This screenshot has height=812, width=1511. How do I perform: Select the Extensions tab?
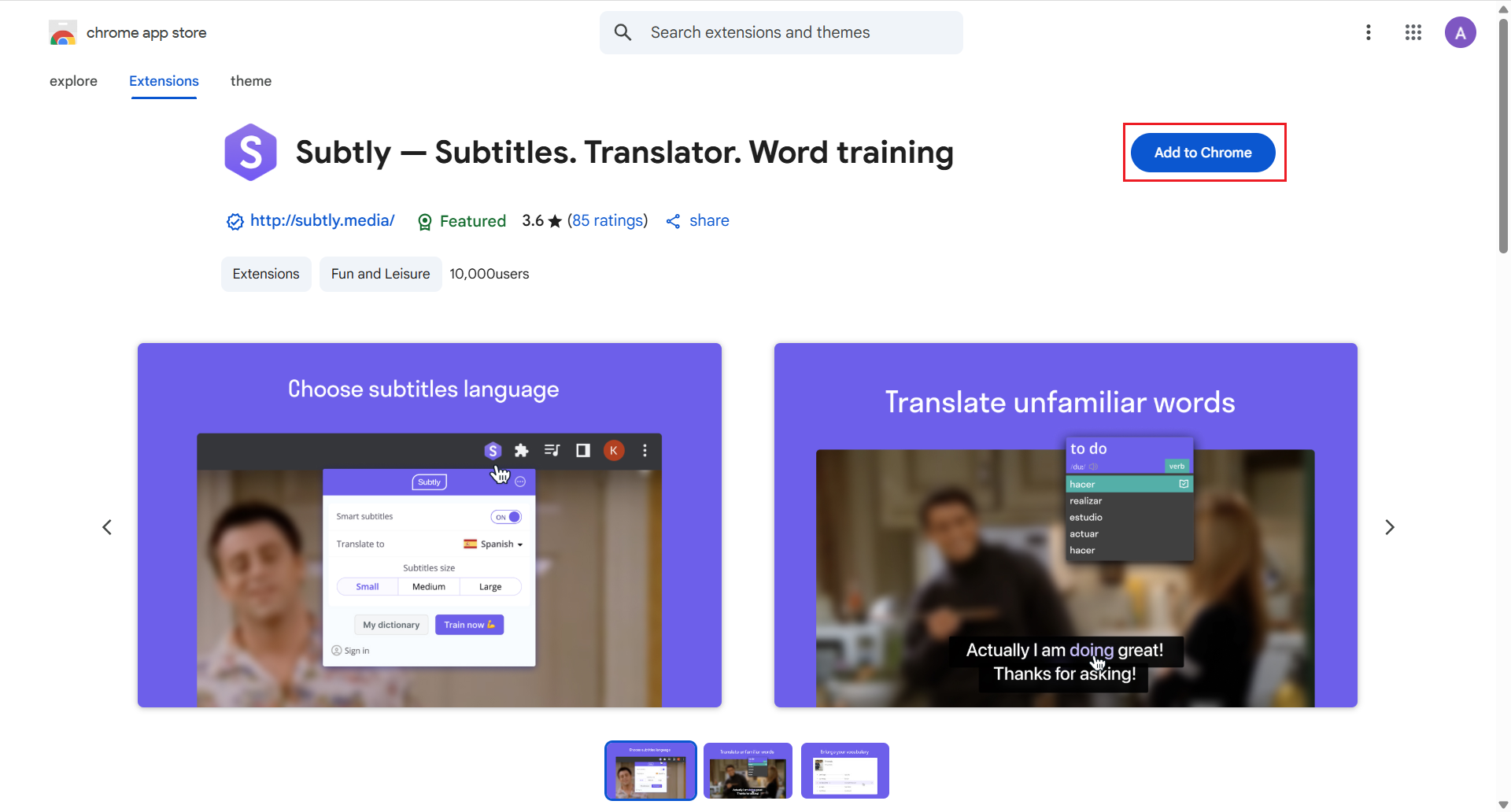[164, 81]
